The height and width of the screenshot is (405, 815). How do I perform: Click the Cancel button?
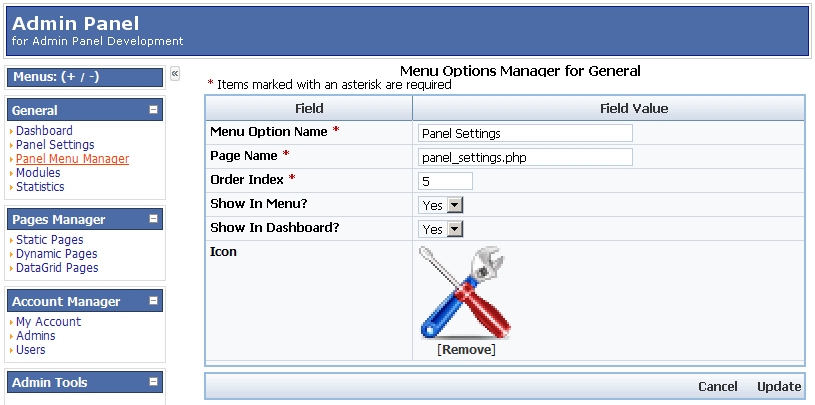[717, 386]
